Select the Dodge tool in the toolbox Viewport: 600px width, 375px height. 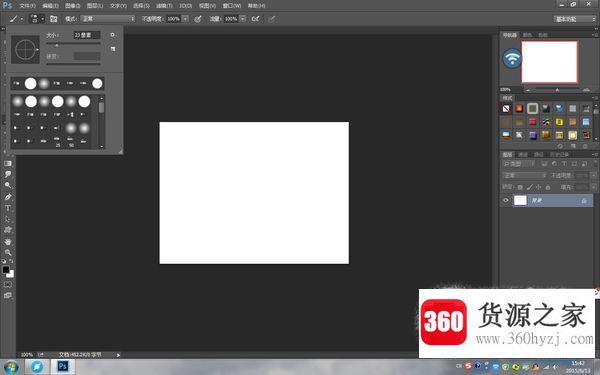point(8,186)
